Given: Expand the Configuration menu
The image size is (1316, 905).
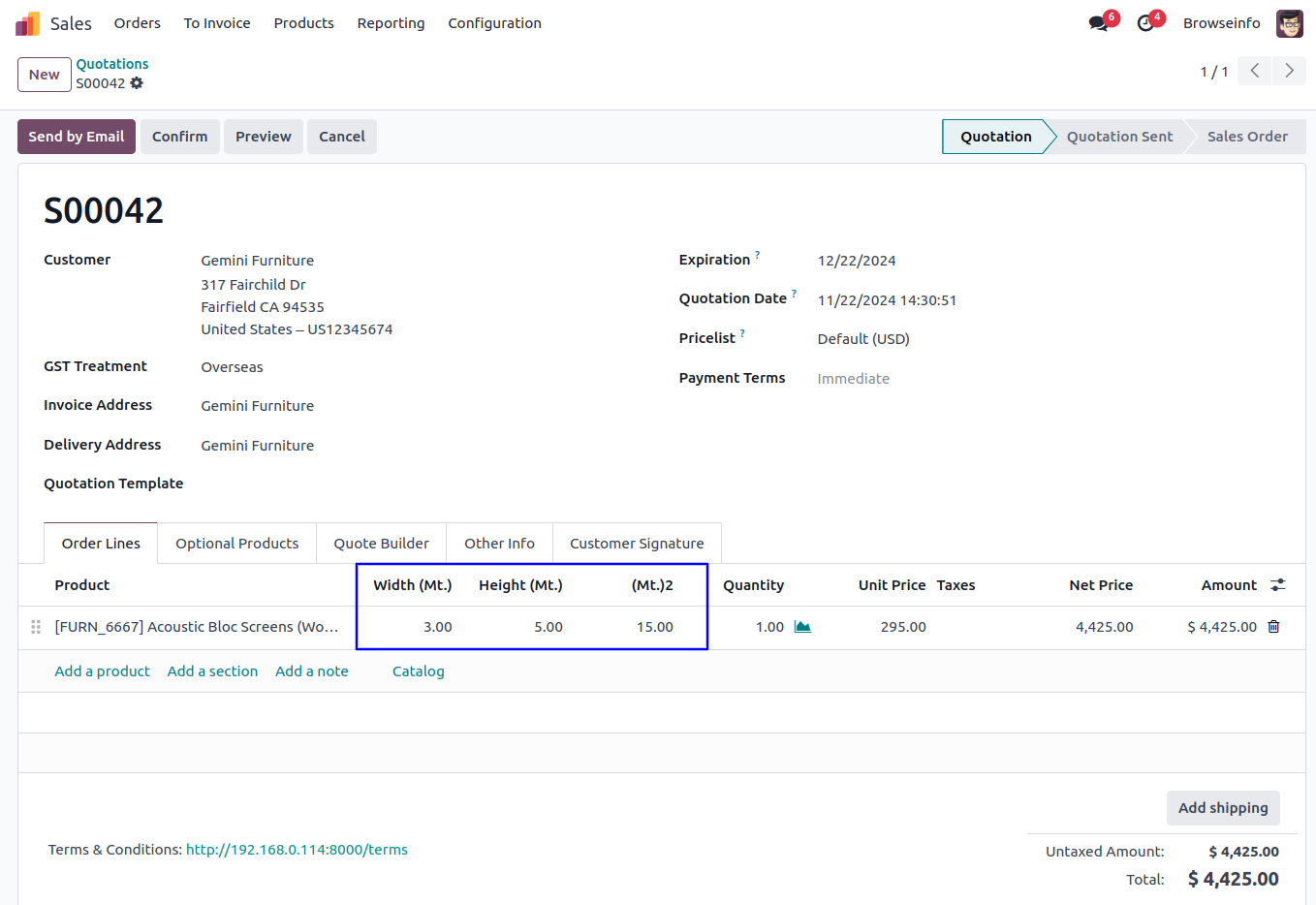Looking at the screenshot, I should (x=494, y=23).
